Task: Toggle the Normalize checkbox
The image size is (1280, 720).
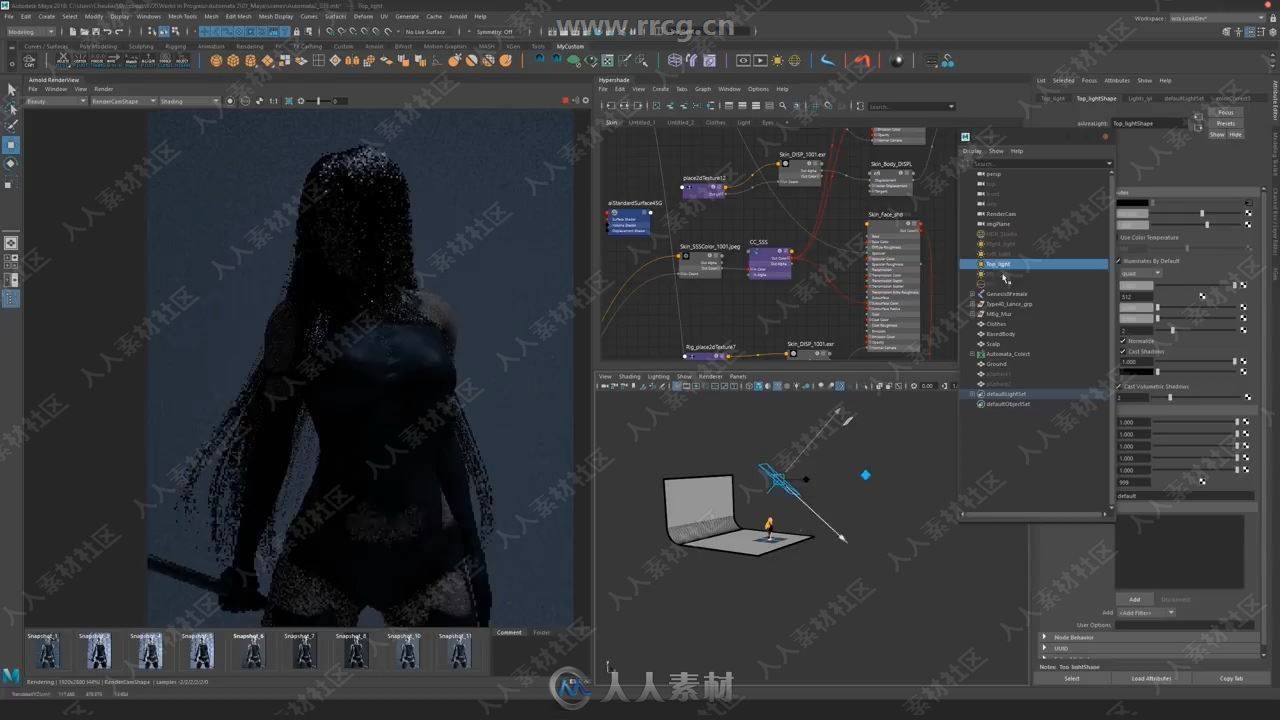Action: 1123,341
